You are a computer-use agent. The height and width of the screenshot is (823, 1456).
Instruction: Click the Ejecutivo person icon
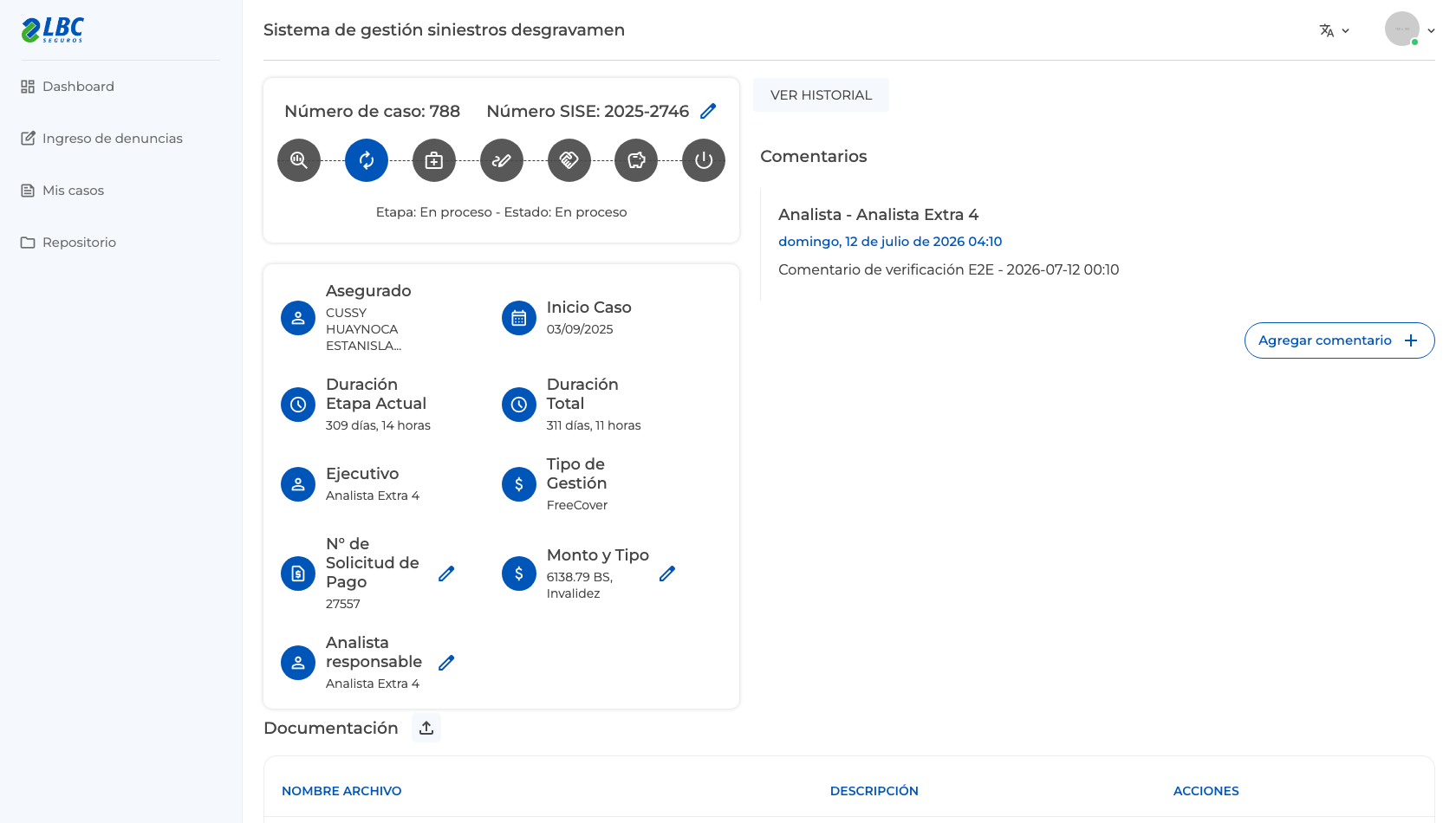click(x=298, y=484)
